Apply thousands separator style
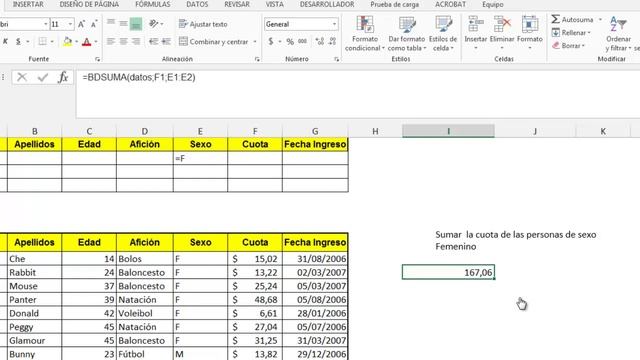The image size is (640, 360). click(302, 42)
